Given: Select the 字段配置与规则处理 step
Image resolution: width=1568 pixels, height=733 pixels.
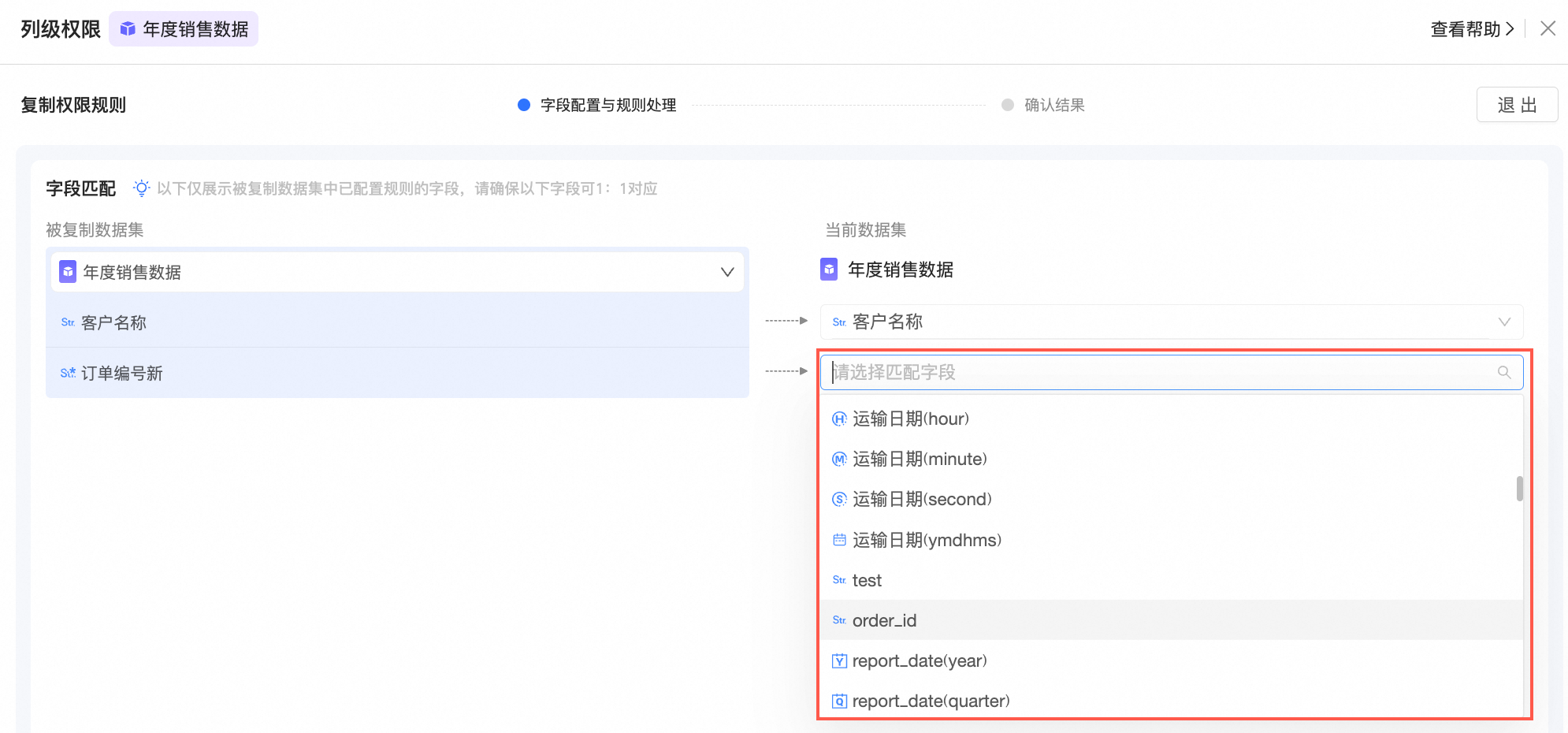Looking at the screenshot, I should tap(597, 105).
